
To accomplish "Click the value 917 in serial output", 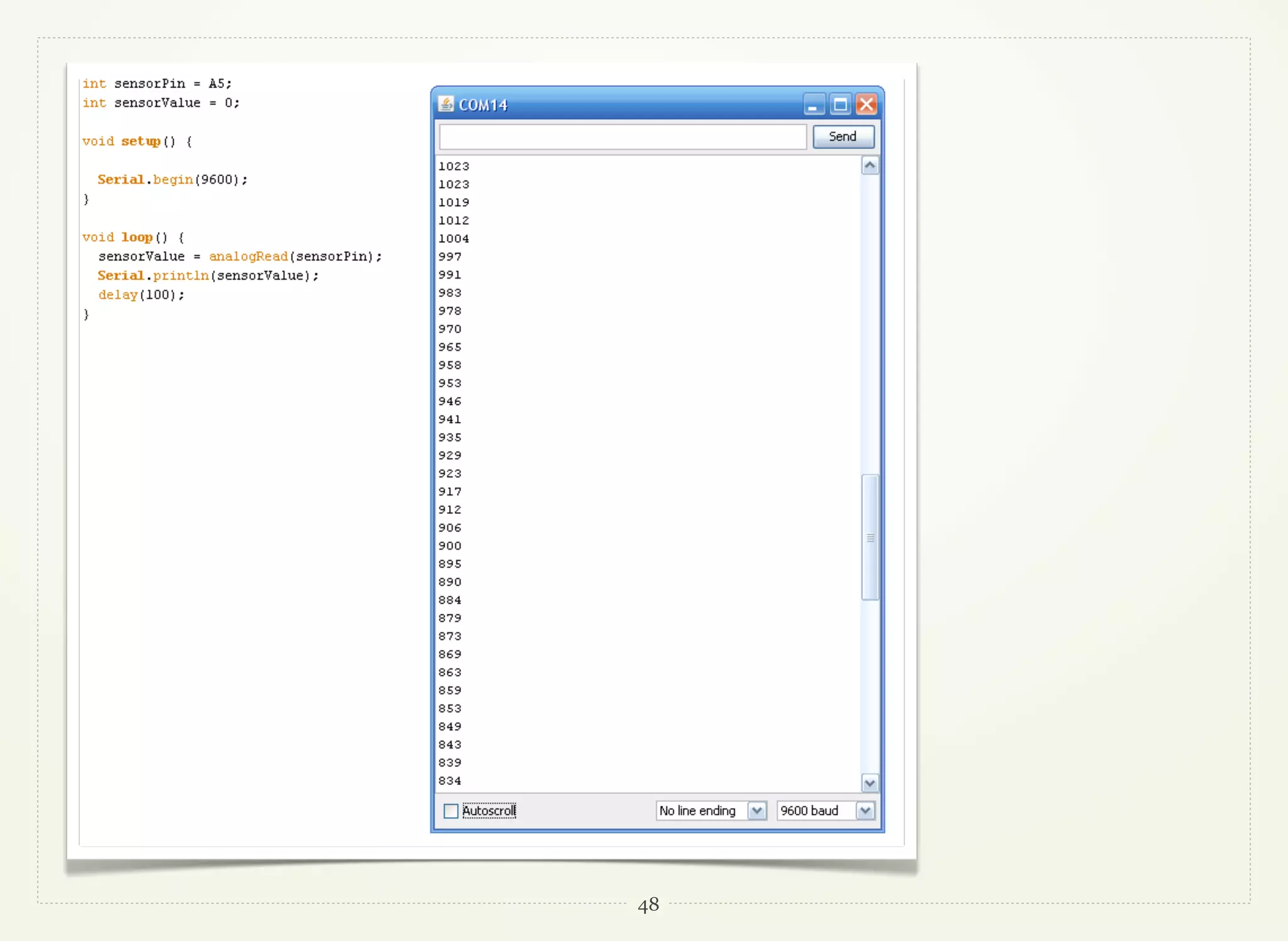I will (450, 492).
